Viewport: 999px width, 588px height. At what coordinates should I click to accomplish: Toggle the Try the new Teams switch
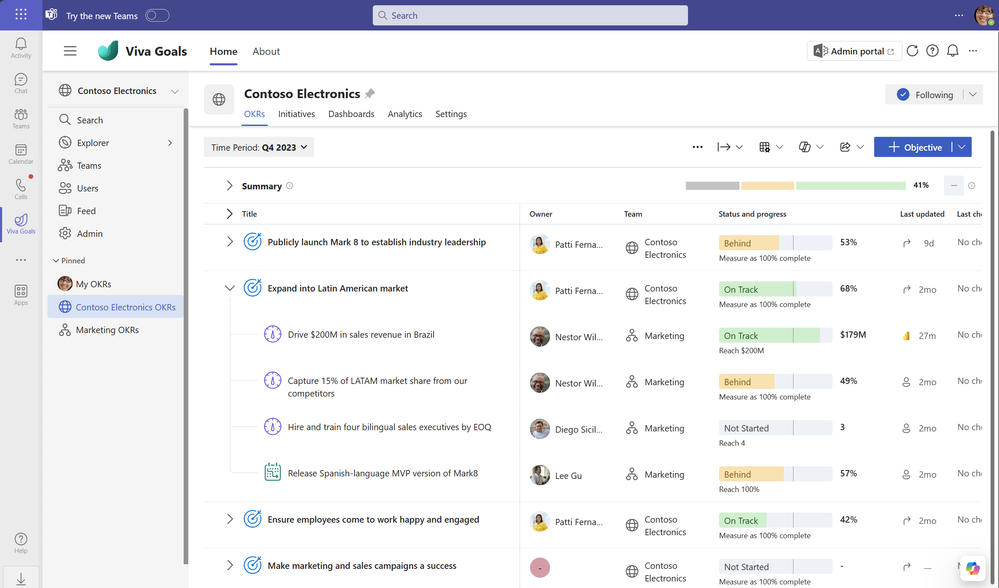(157, 15)
